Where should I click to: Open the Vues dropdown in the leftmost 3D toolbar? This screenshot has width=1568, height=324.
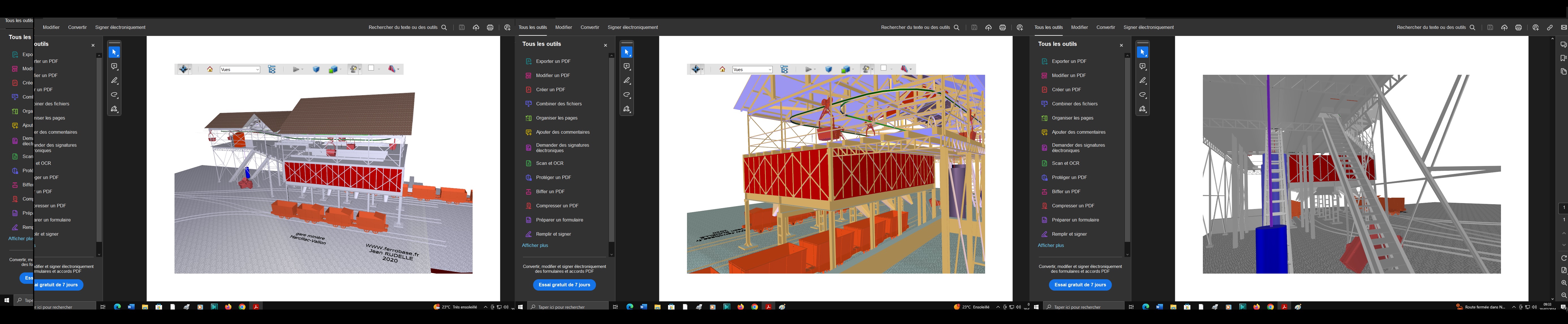click(240, 69)
